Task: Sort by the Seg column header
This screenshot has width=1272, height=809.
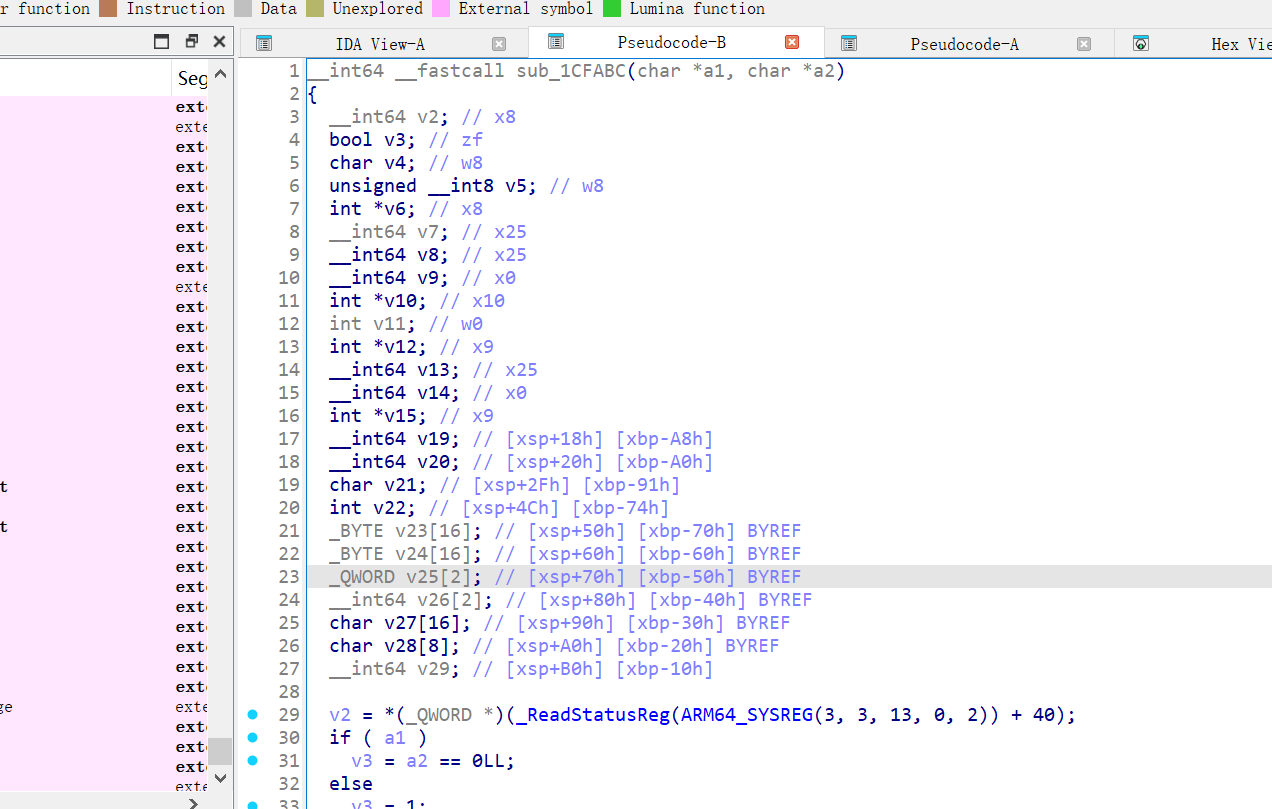Action: pos(191,78)
